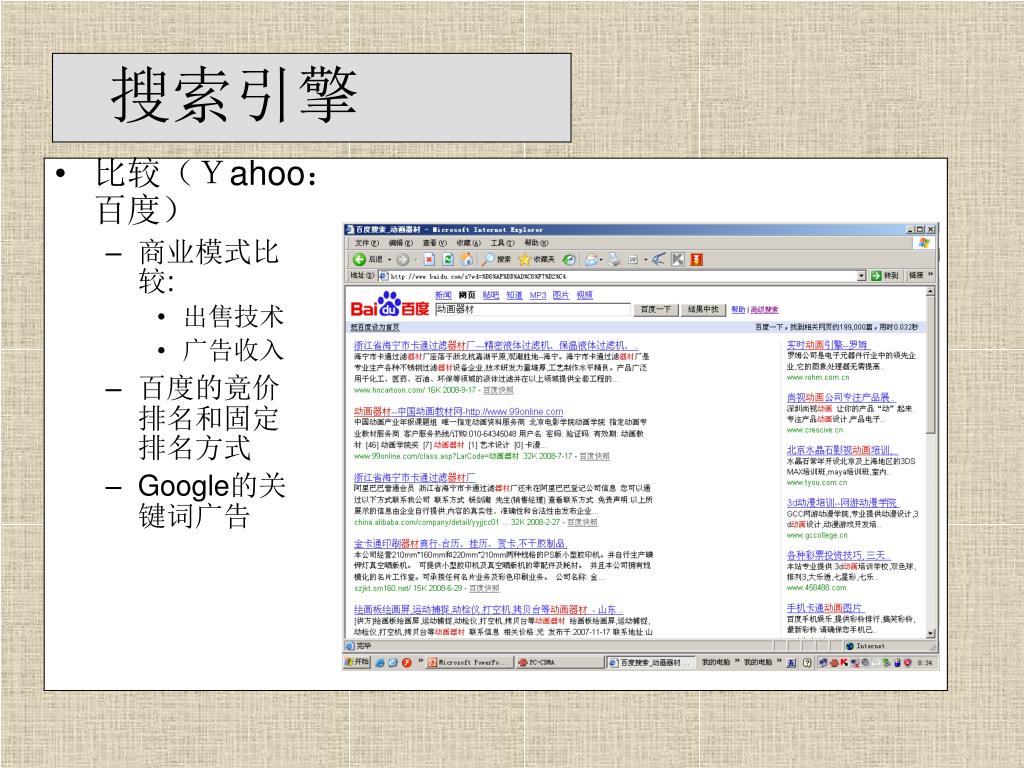Click the red download arrow toolbar icon

[x=697, y=259]
